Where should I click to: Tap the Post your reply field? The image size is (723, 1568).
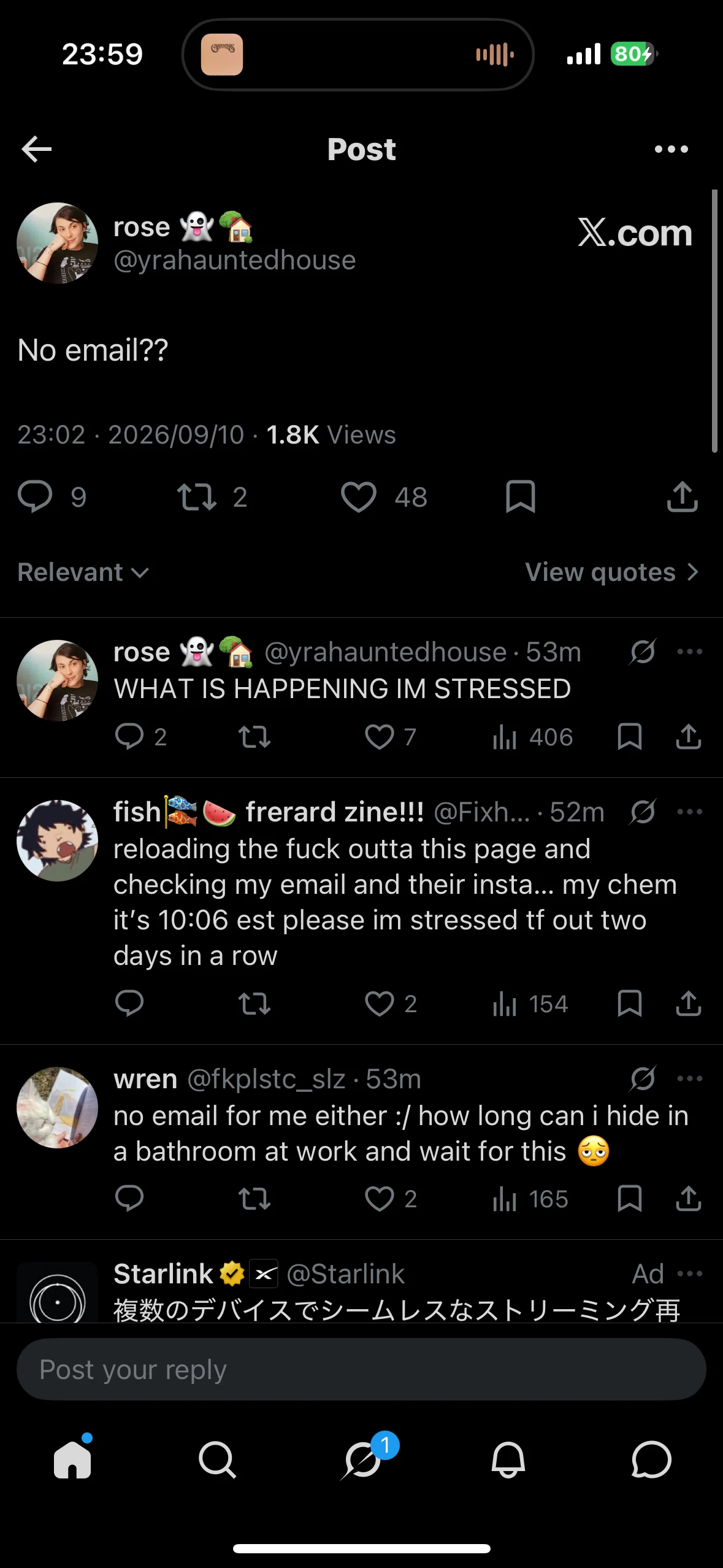361,1370
